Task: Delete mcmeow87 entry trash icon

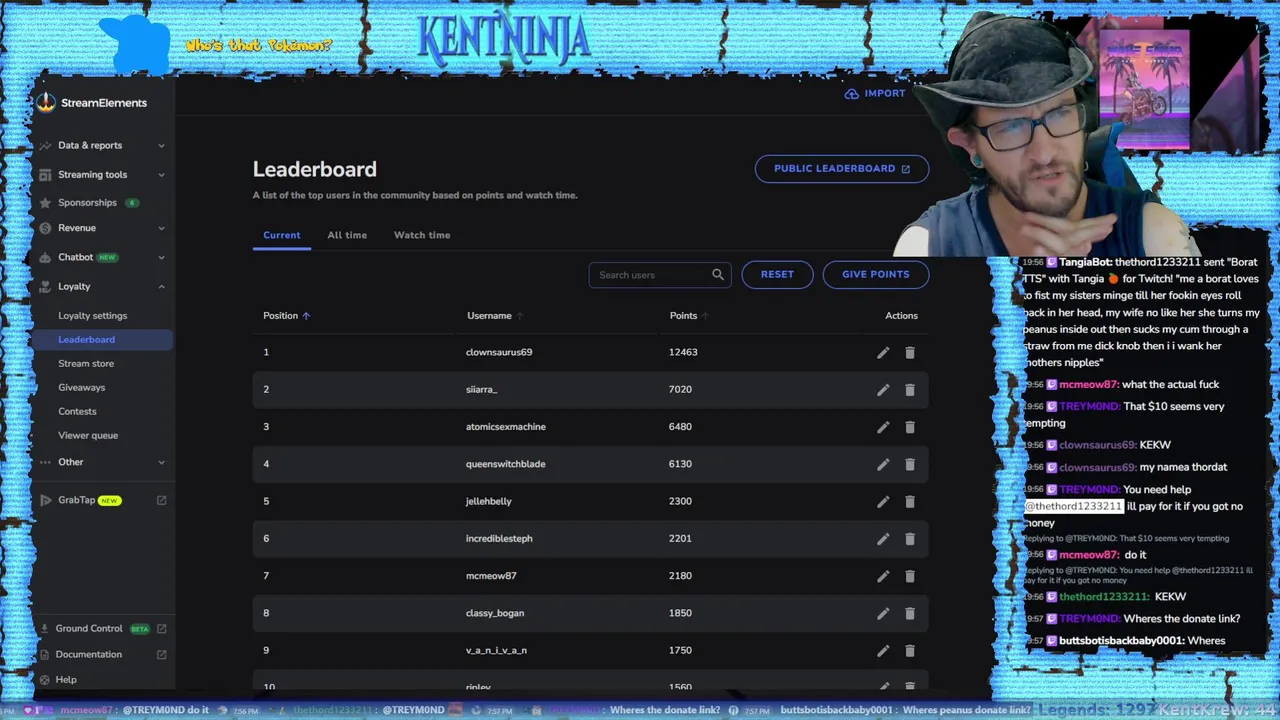Action: pos(910,576)
